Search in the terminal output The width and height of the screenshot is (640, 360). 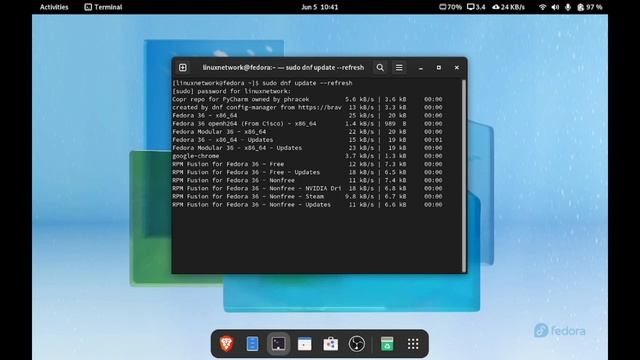(x=380, y=67)
